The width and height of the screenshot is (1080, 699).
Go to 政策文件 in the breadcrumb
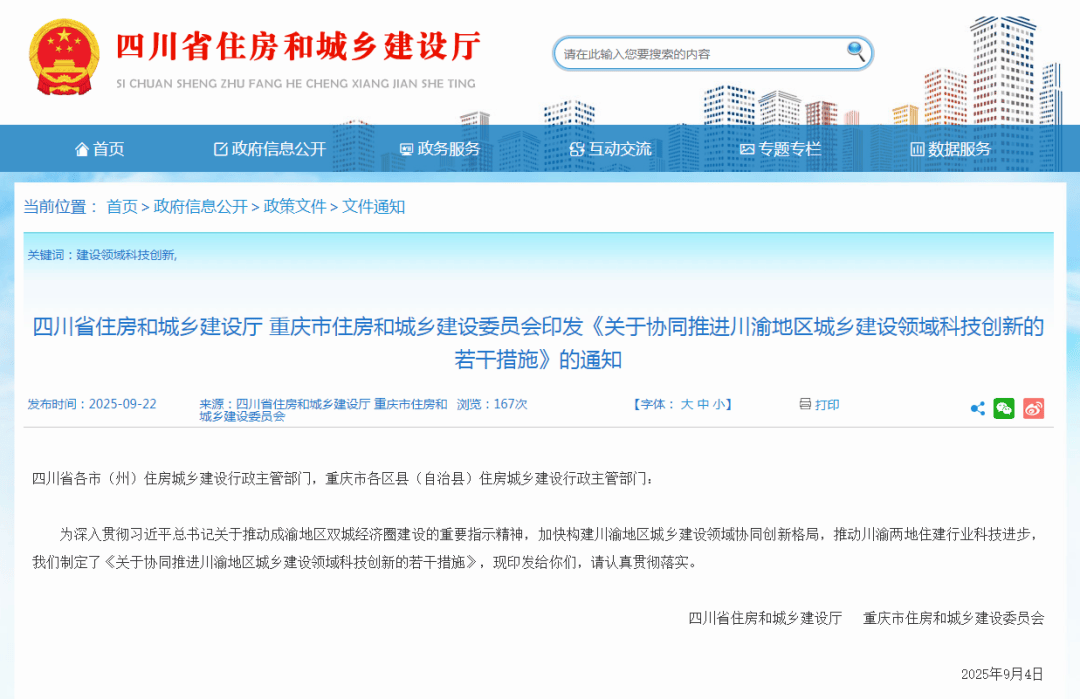[x=295, y=207]
